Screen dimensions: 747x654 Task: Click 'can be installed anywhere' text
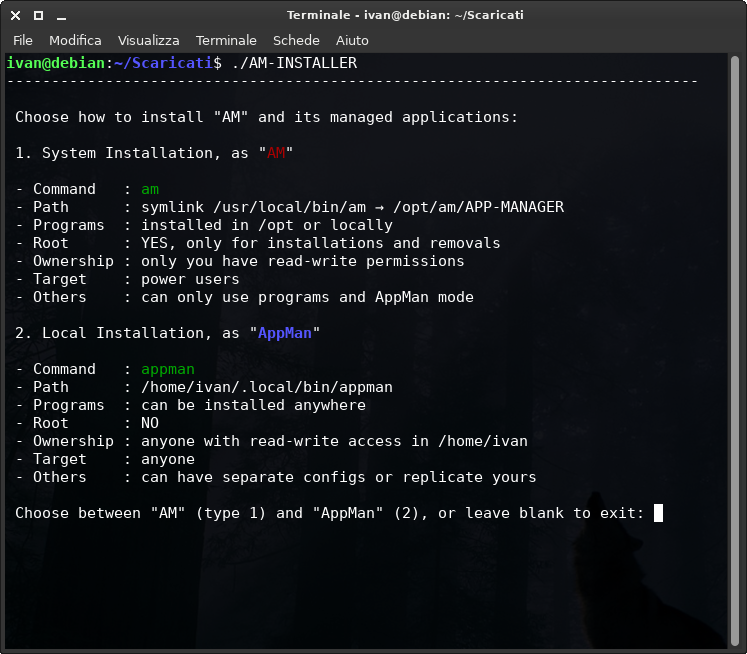coord(253,405)
